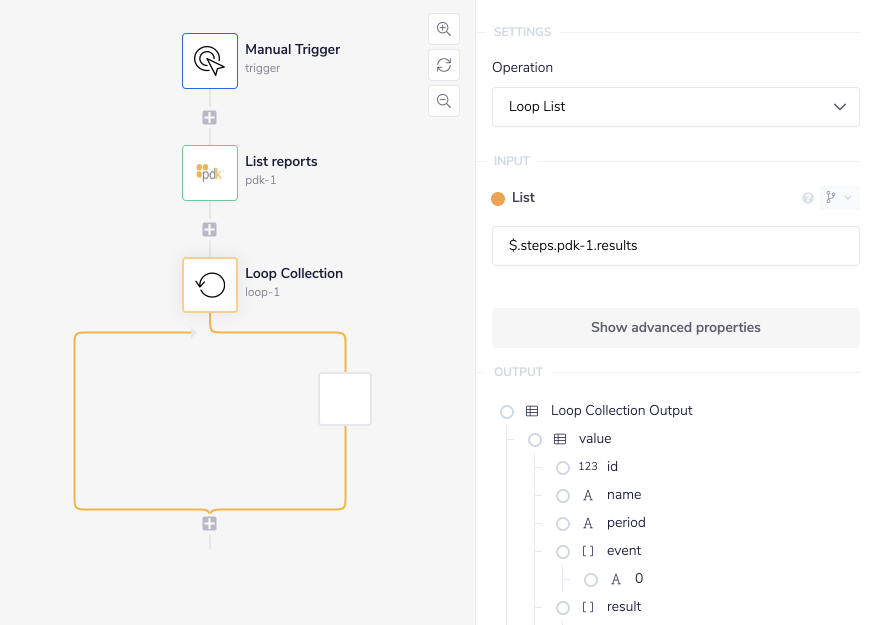Select the radio circle beside value output
This screenshot has height=625, width=875.
pyautogui.click(x=534, y=438)
